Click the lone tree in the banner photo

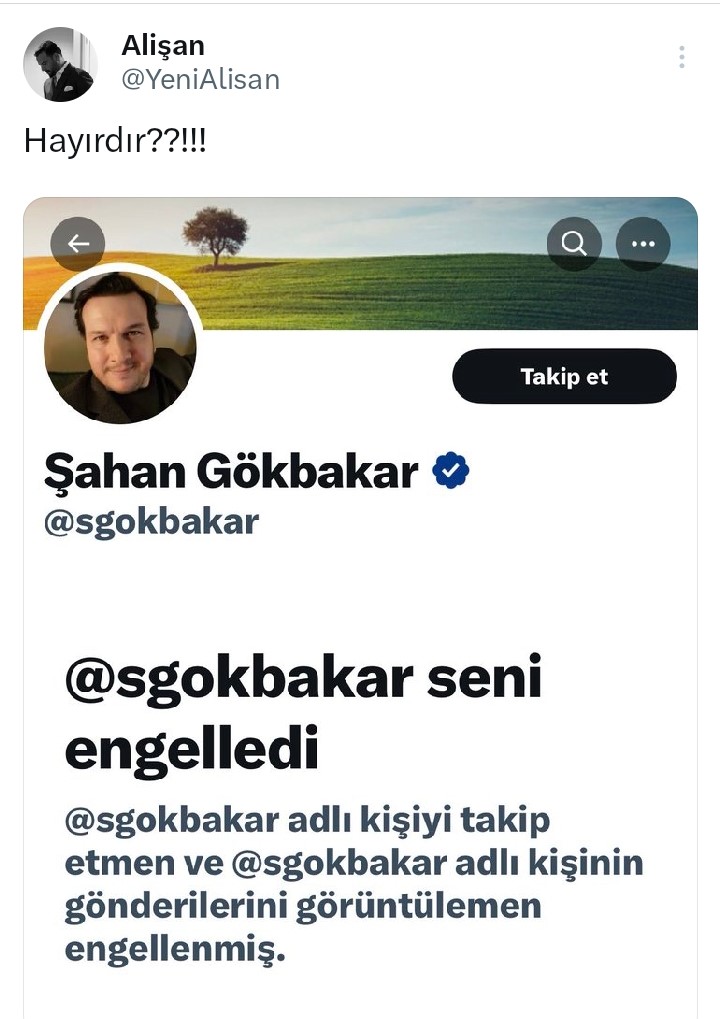click(x=215, y=232)
